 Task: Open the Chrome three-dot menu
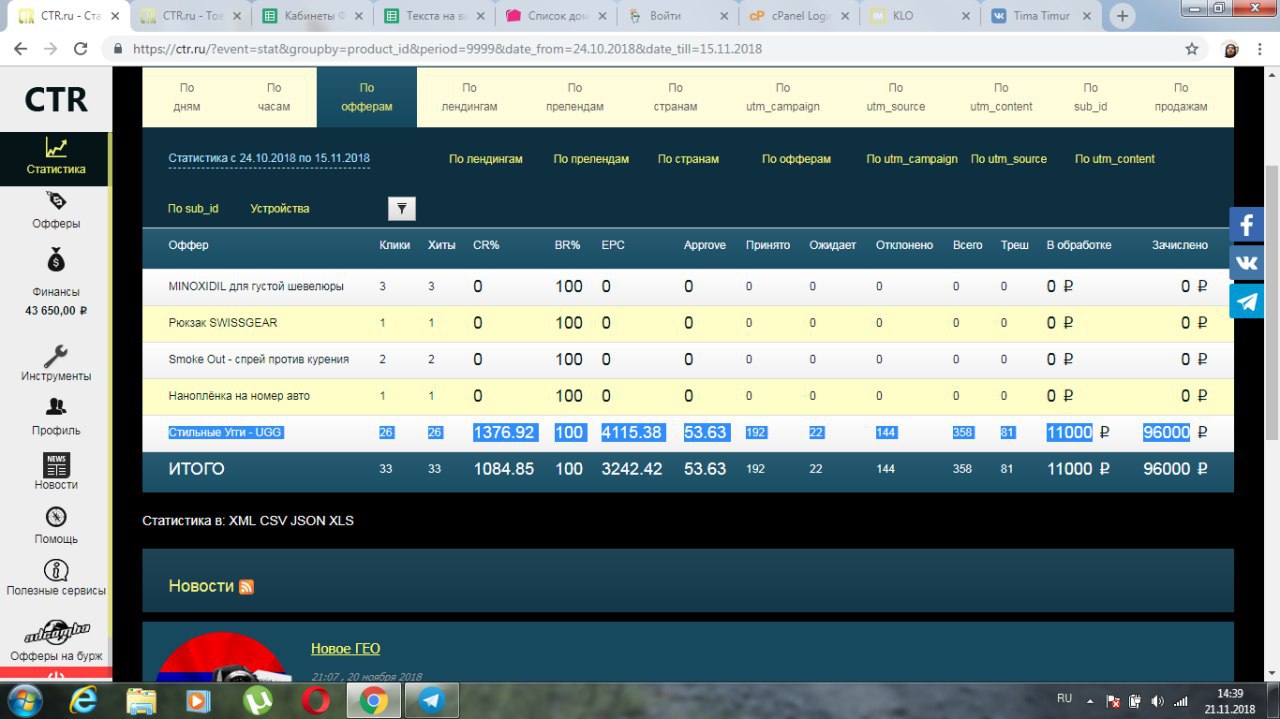point(1261,49)
